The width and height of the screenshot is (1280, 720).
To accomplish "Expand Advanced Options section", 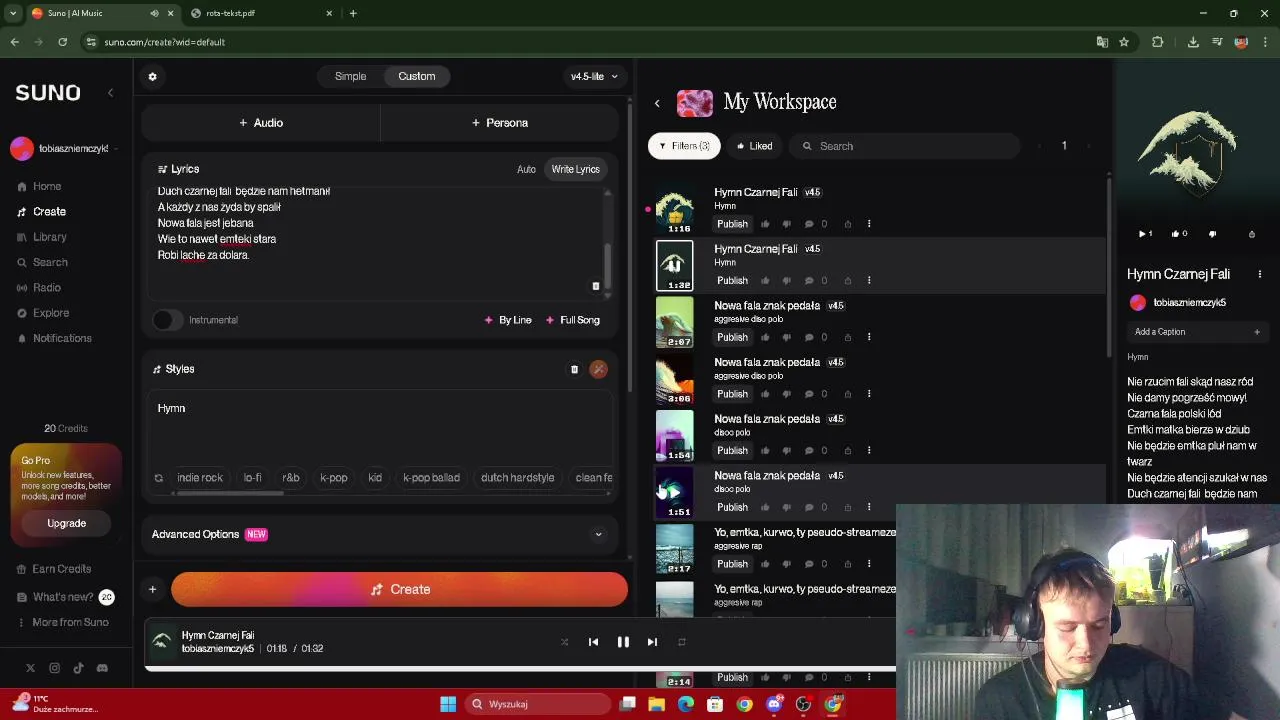I will click(380, 534).
